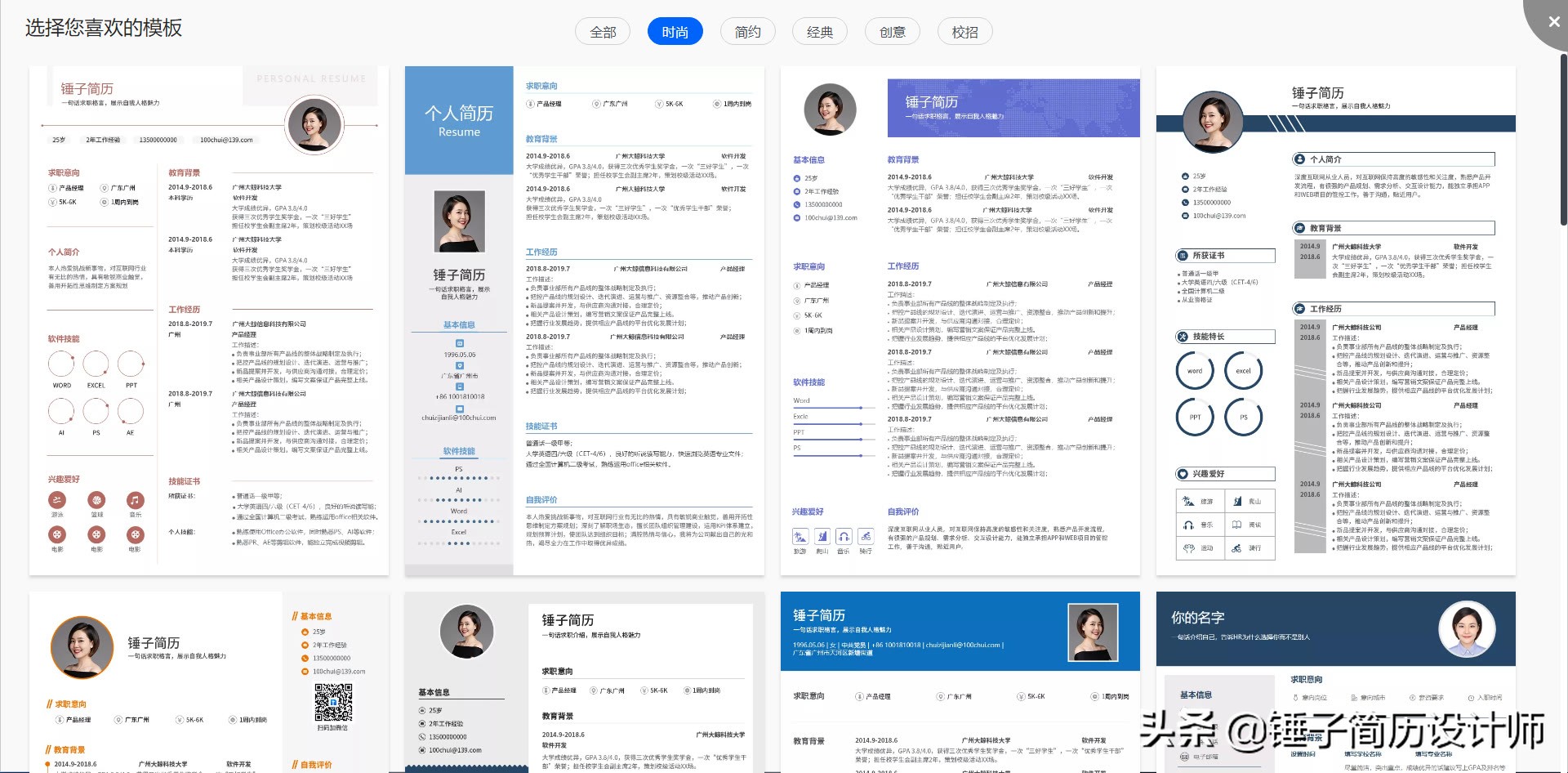Click the vertical scrollbar on the right edge

pos(1563,139)
